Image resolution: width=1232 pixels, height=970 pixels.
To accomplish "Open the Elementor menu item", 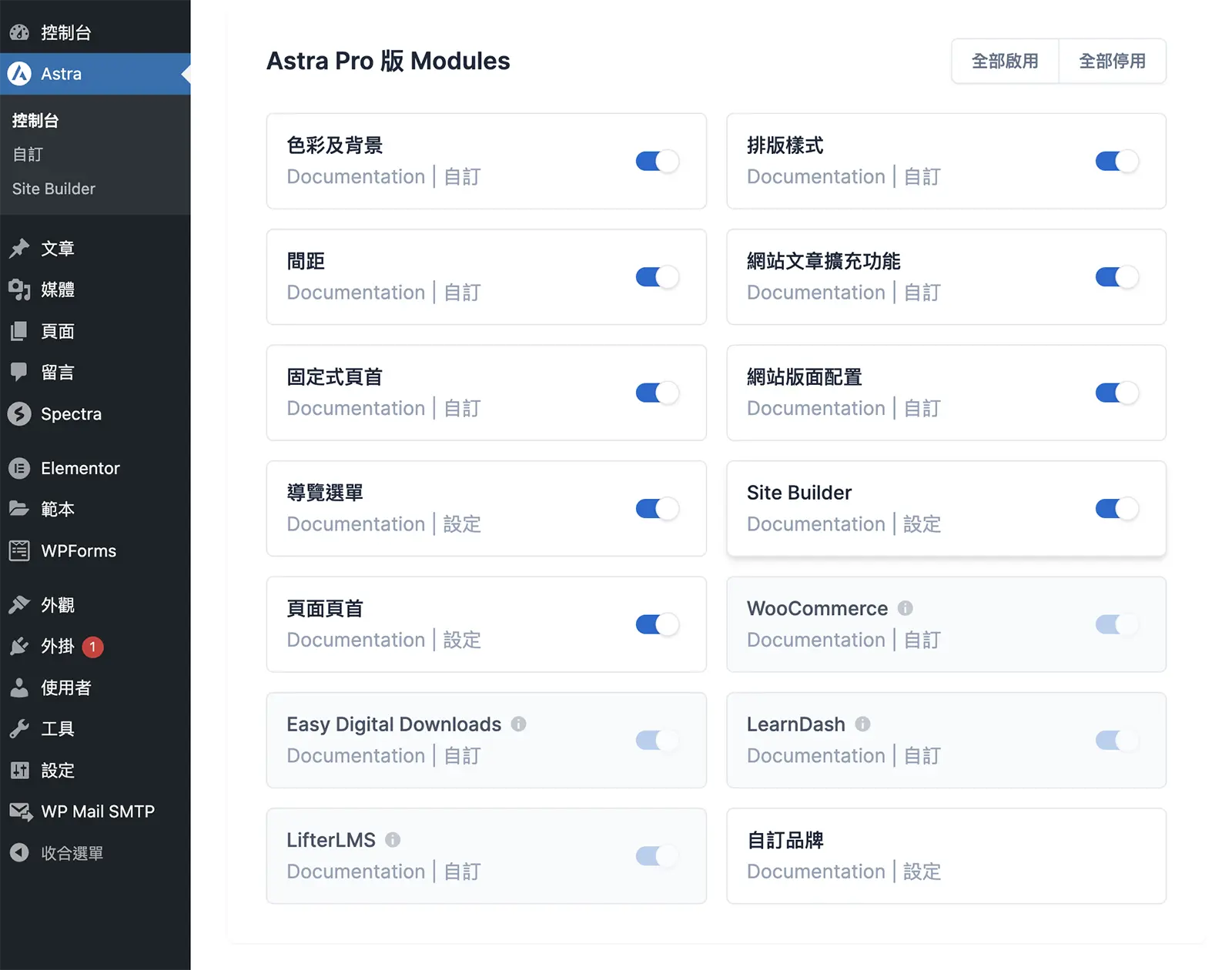I will click(x=95, y=468).
